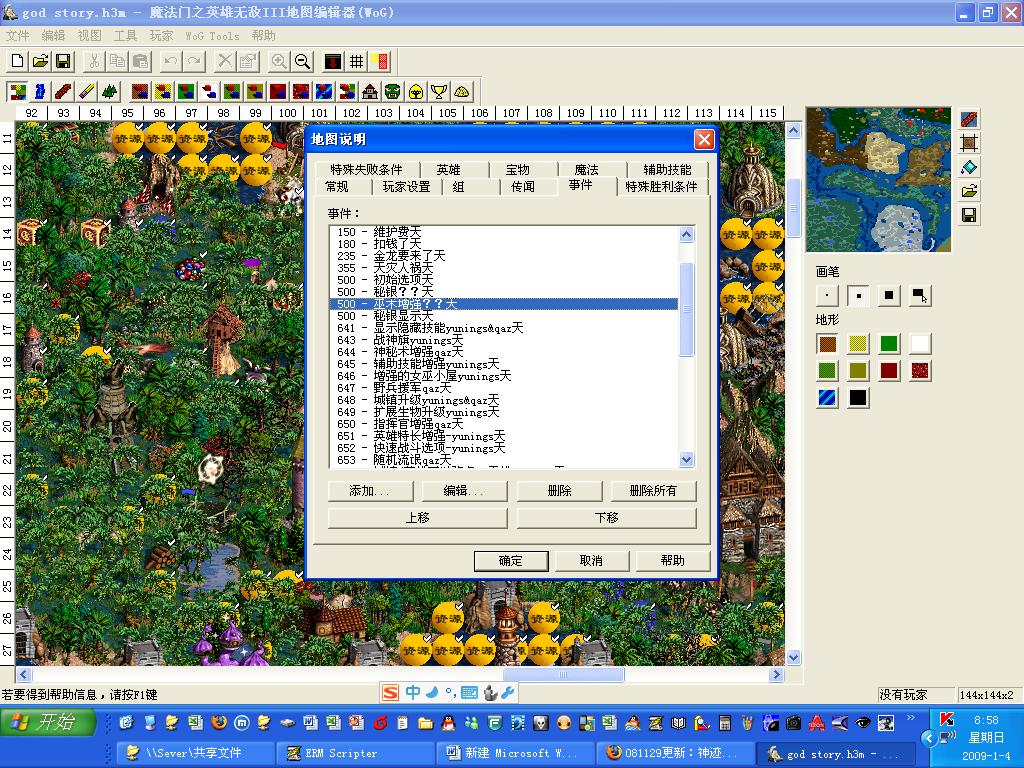Click the Save map floppy disk icon
This screenshot has width=1024, height=768.
point(63,61)
